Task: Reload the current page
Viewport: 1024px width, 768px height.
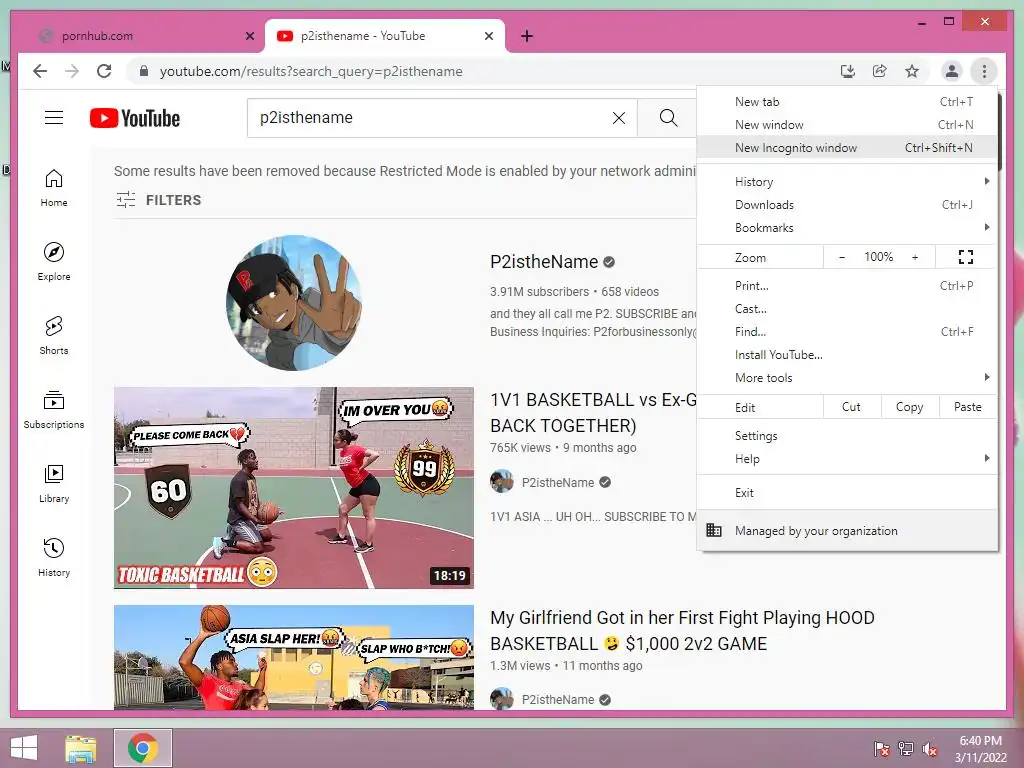Action: pos(104,71)
